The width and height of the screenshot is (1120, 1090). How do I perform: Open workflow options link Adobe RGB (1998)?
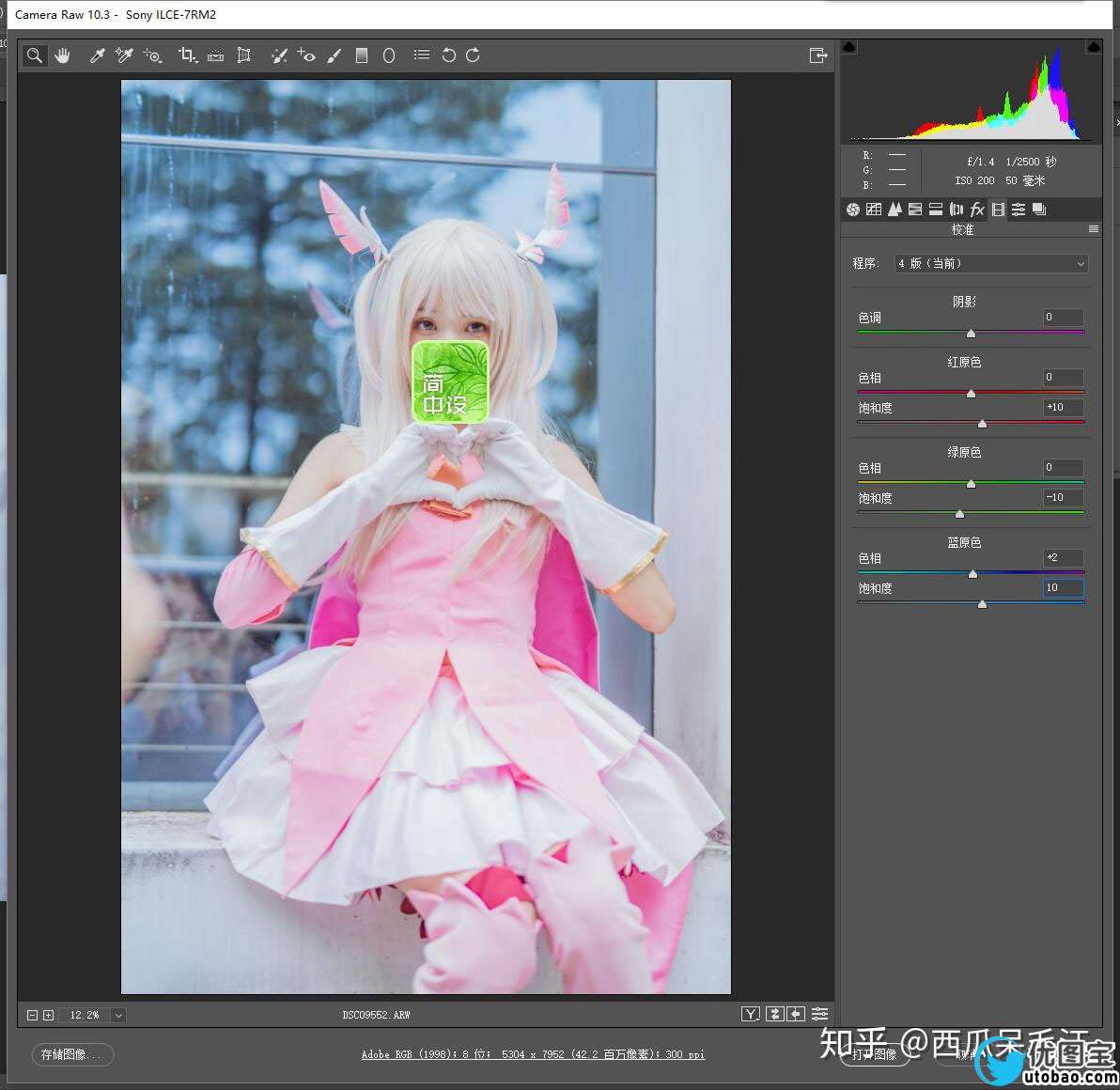click(x=533, y=1054)
